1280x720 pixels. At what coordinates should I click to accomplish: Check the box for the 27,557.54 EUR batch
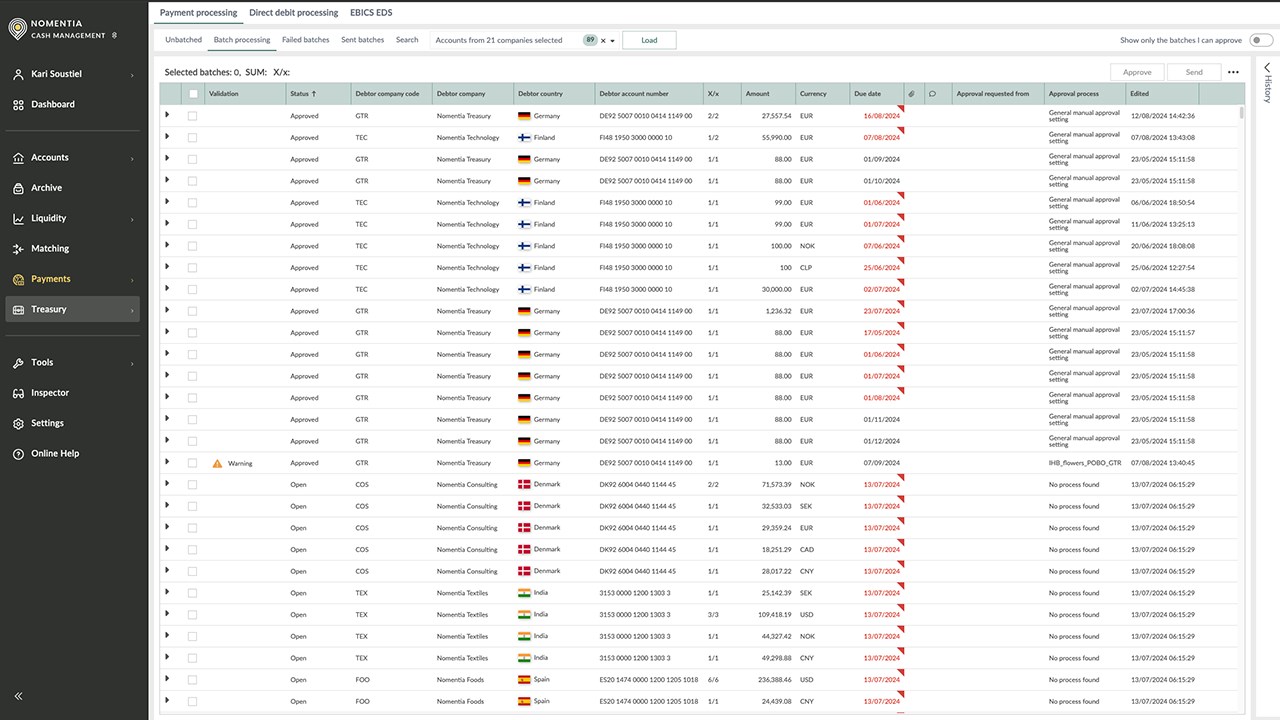coord(193,116)
